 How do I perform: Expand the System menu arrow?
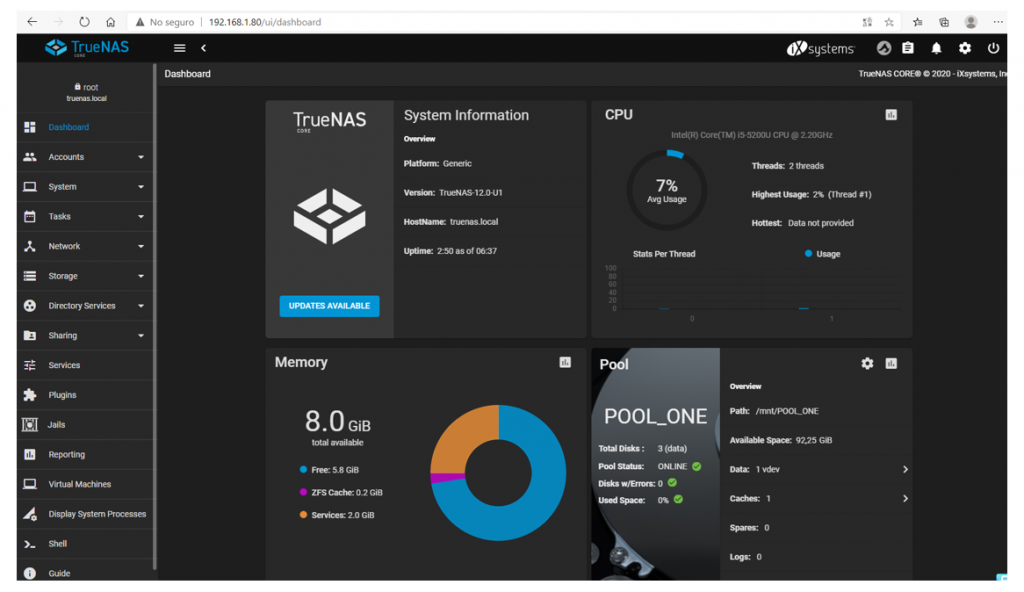point(141,187)
